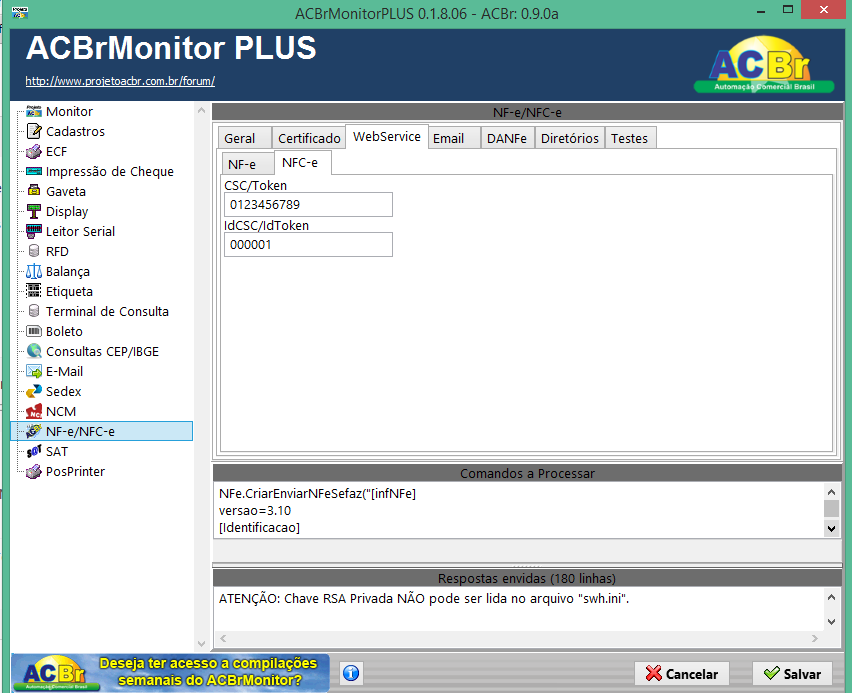Minimize the ACBrMonitorPLUS window
Image resolution: width=852 pixels, height=693 pixels.
tap(761, 11)
